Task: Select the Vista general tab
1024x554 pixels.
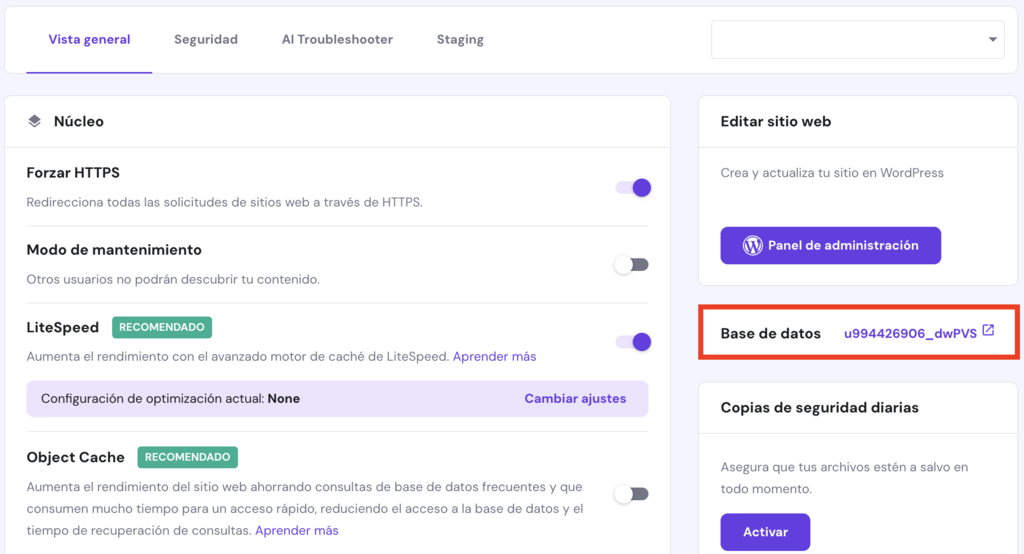Action: click(89, 40)
